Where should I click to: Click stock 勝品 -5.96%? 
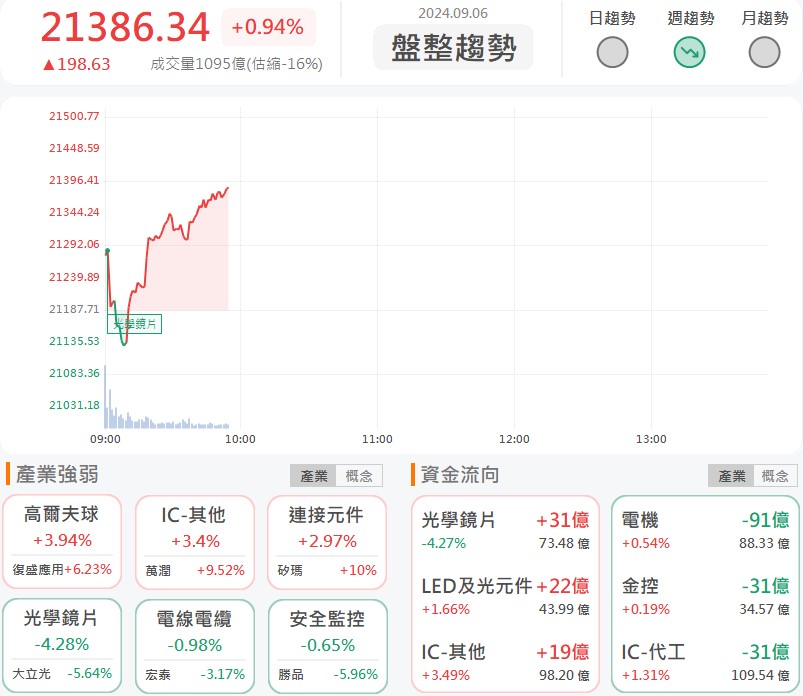pos(328,674)
